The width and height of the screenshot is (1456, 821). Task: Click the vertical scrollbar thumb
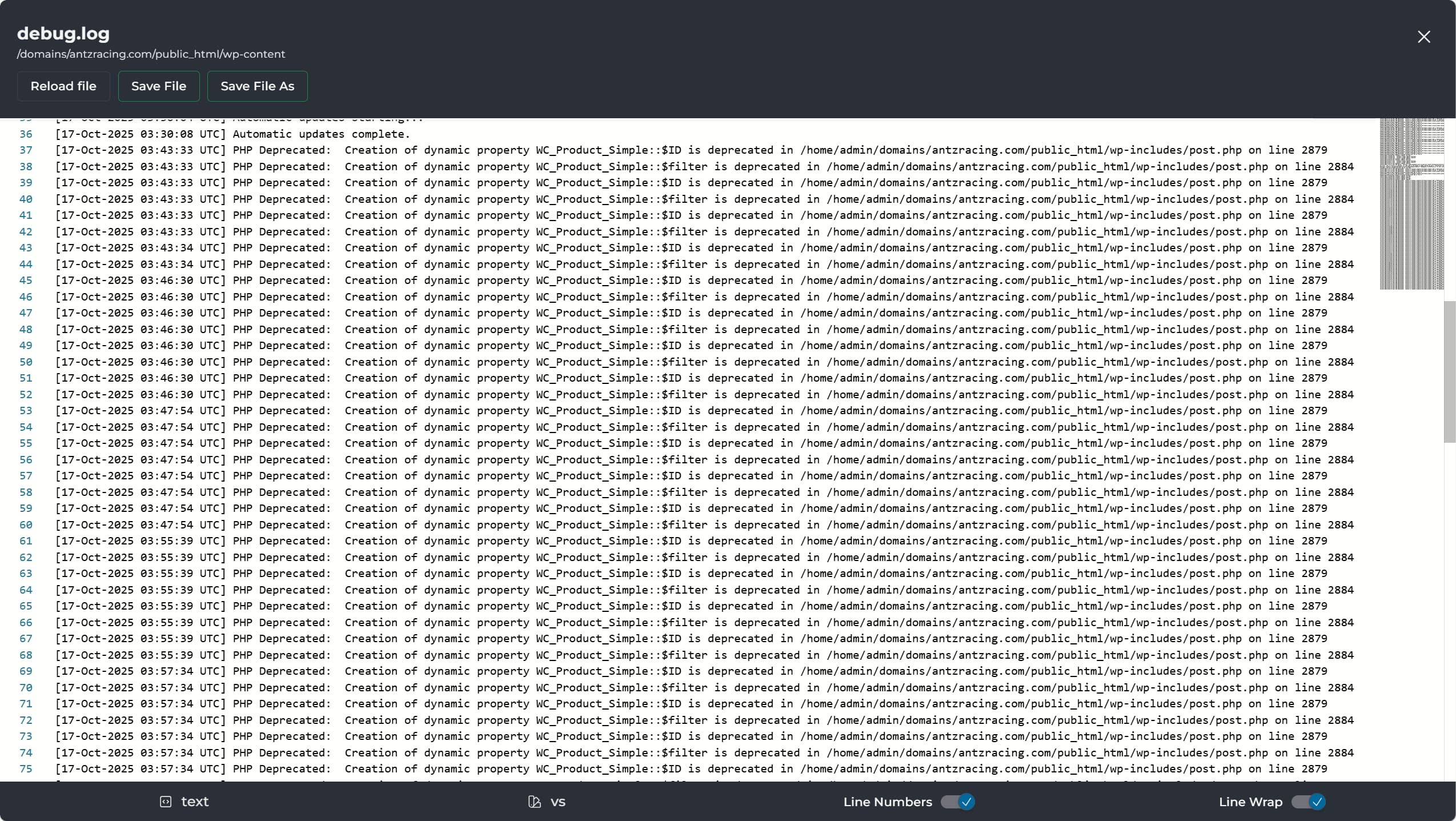click(x=1449, y=371)
